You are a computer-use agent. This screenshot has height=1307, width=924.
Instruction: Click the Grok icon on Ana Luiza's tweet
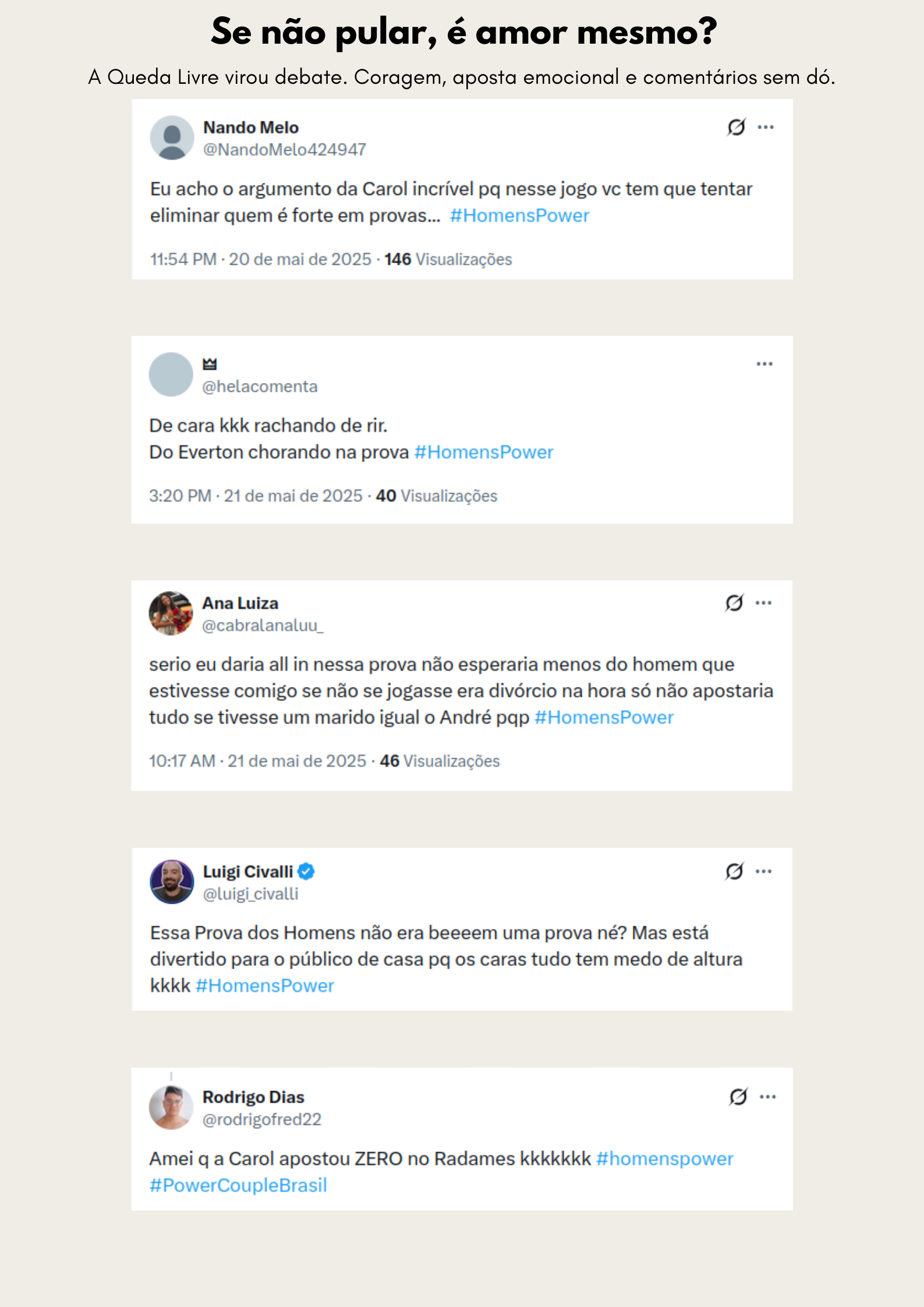(x=734, y=603)
